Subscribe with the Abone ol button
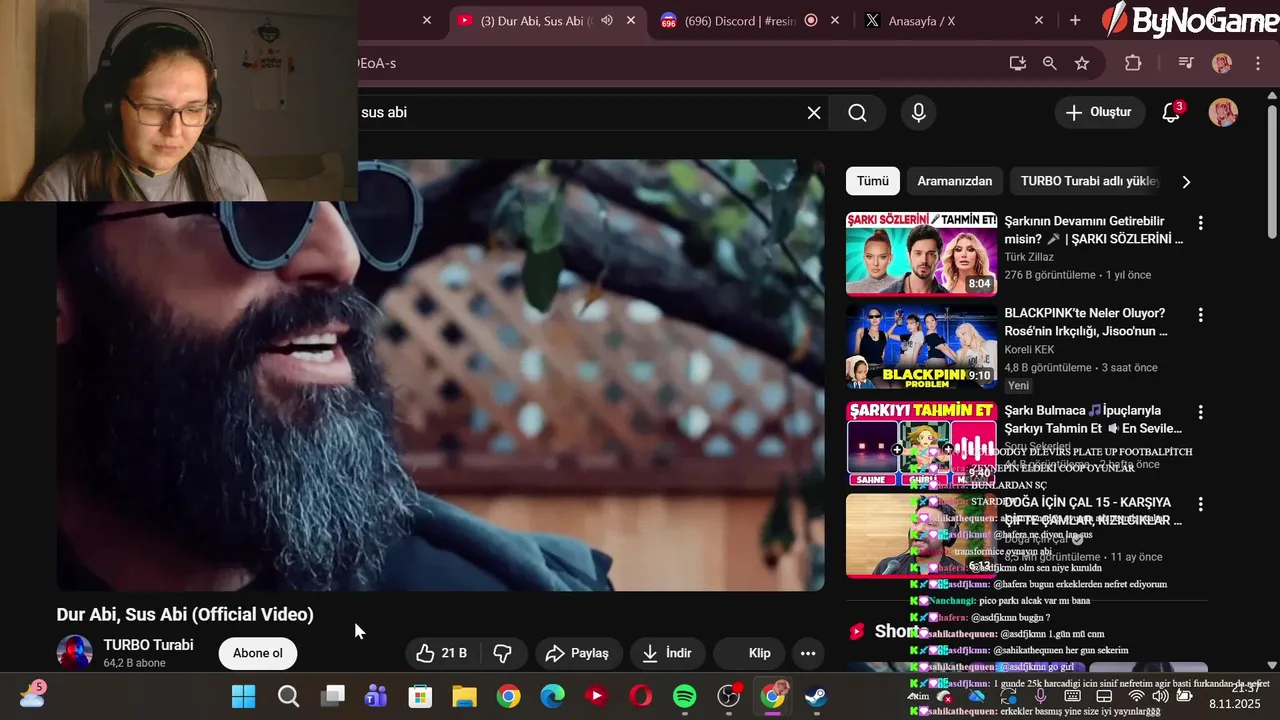 [258, 653]
